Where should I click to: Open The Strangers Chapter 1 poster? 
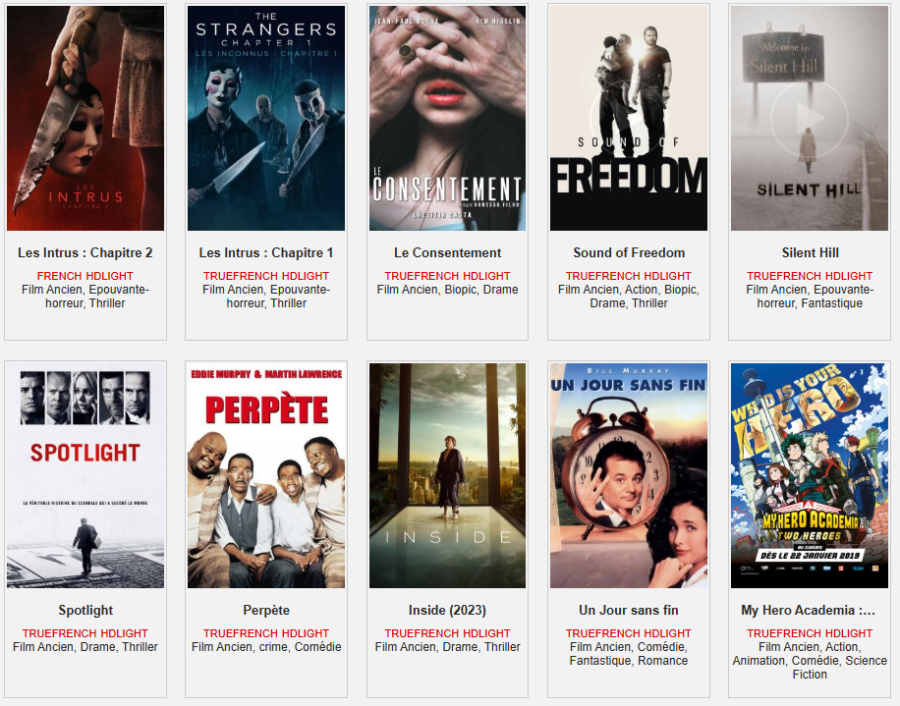click(266, 118)
